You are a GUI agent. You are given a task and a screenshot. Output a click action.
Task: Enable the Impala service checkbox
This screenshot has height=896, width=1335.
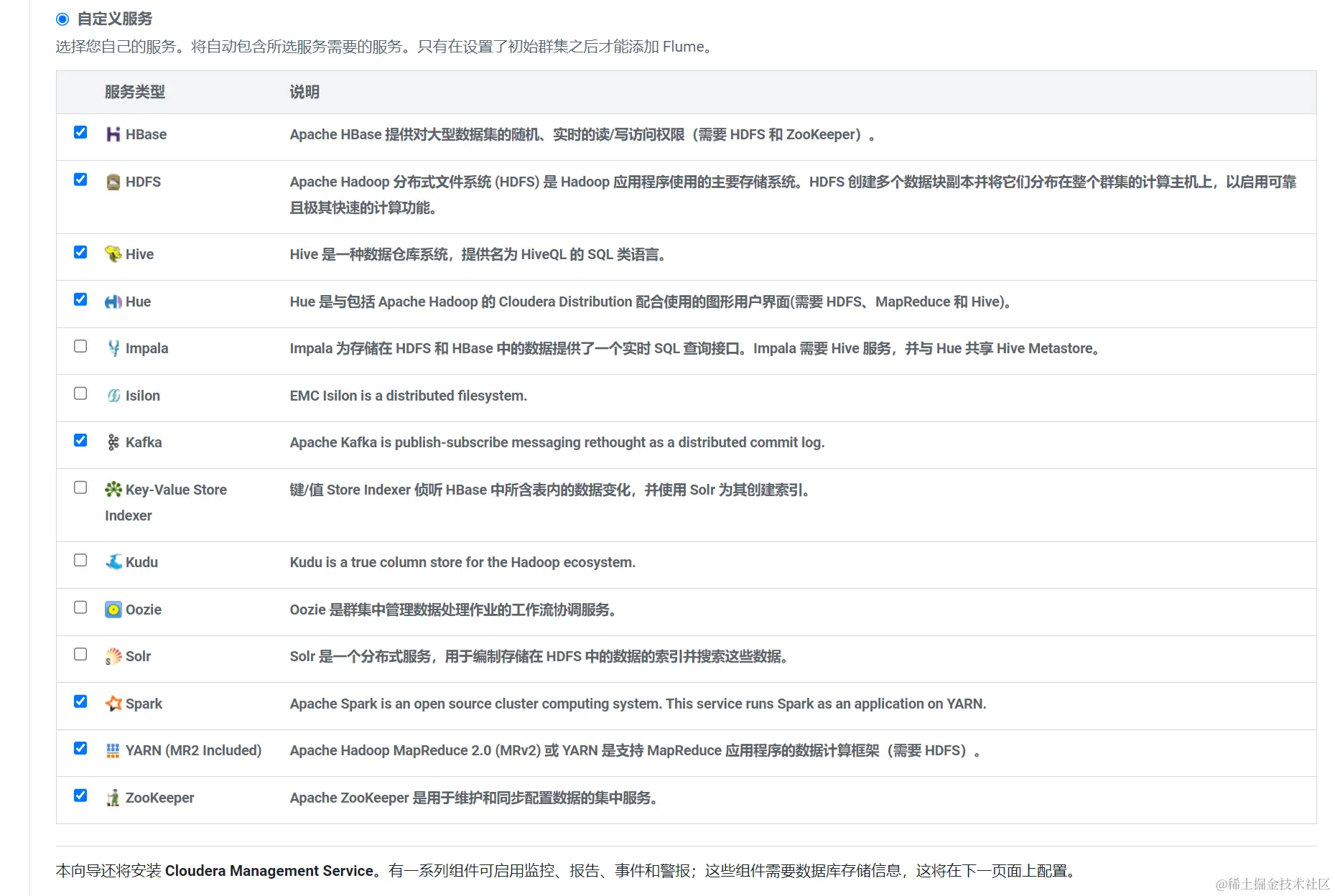tap(80, 346)
